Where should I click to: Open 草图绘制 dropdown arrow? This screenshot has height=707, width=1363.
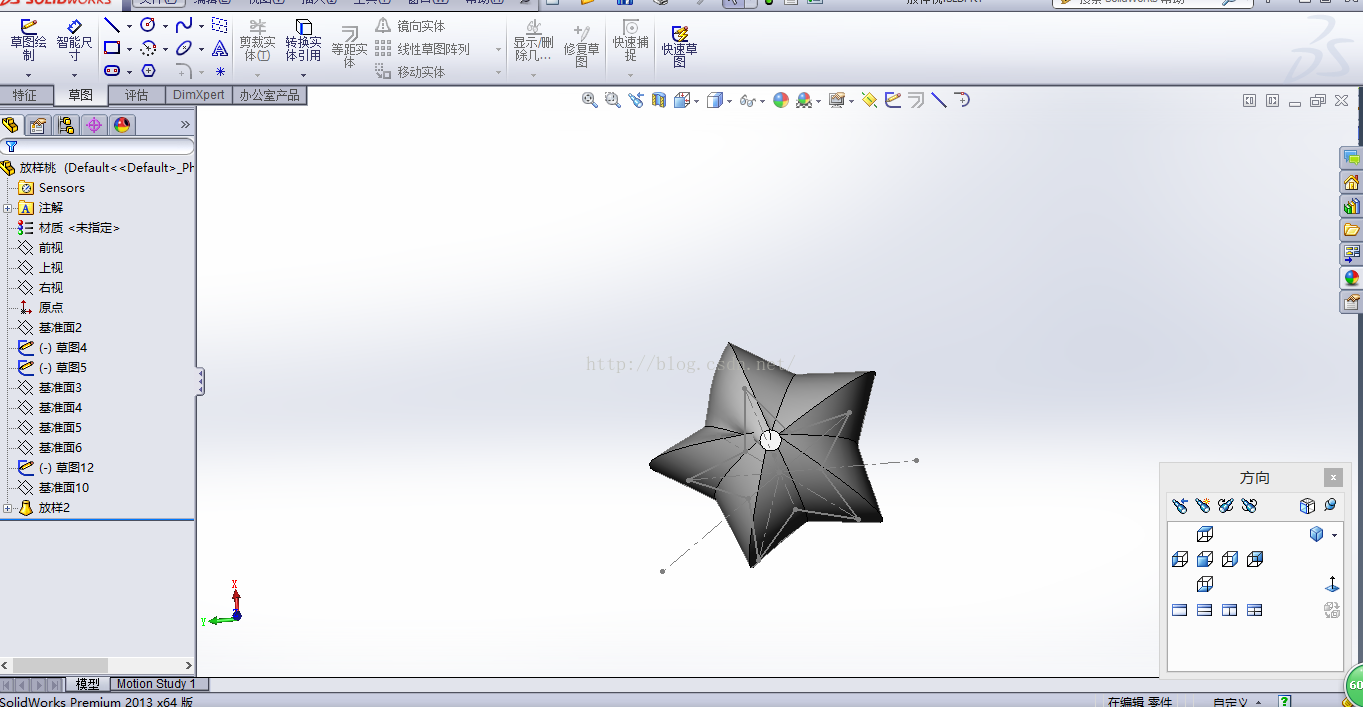(x=28, y=74)
